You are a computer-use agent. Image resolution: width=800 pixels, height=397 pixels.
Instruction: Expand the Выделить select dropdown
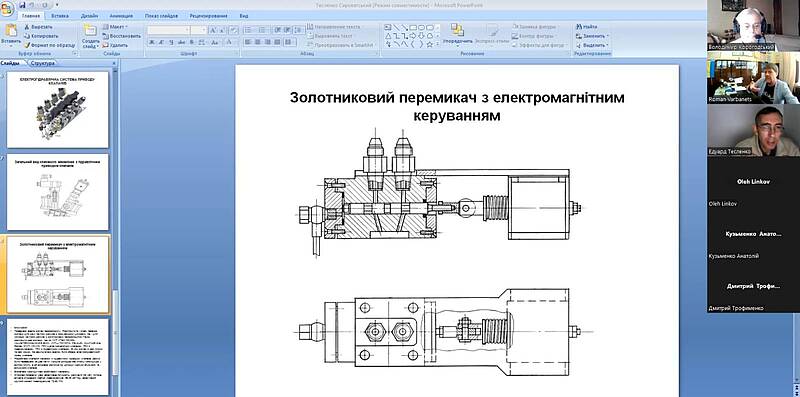tap(592, 45)
